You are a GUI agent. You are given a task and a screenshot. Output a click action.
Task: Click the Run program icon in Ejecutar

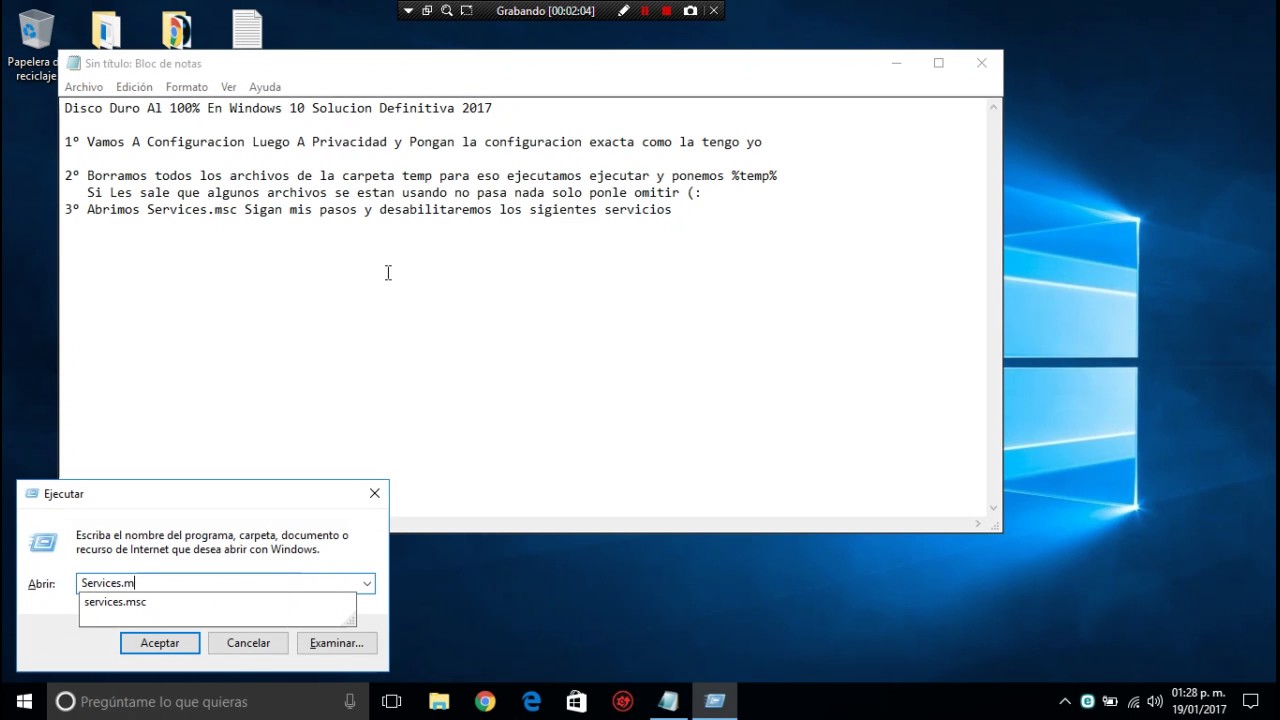coord(43,542)
